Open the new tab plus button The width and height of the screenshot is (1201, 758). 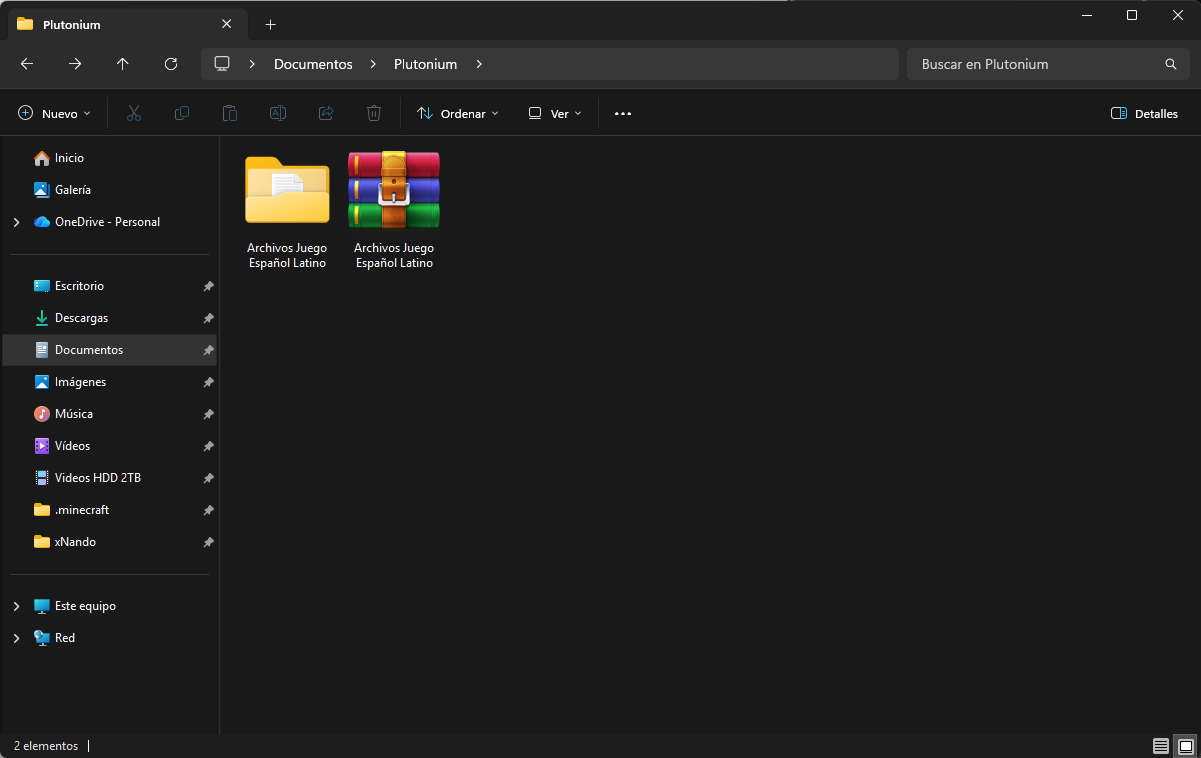(x=270, y=24)
